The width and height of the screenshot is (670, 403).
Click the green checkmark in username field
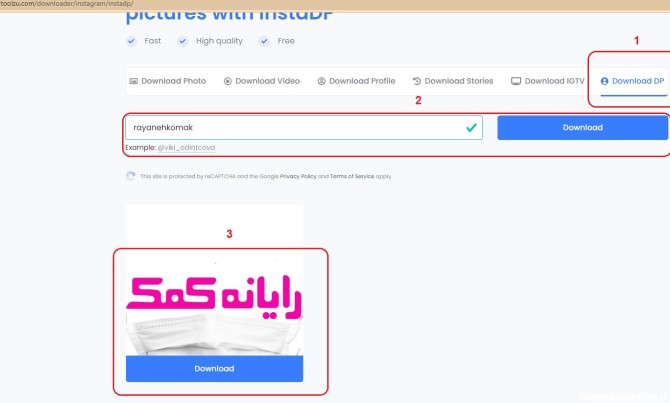(471, 127)
